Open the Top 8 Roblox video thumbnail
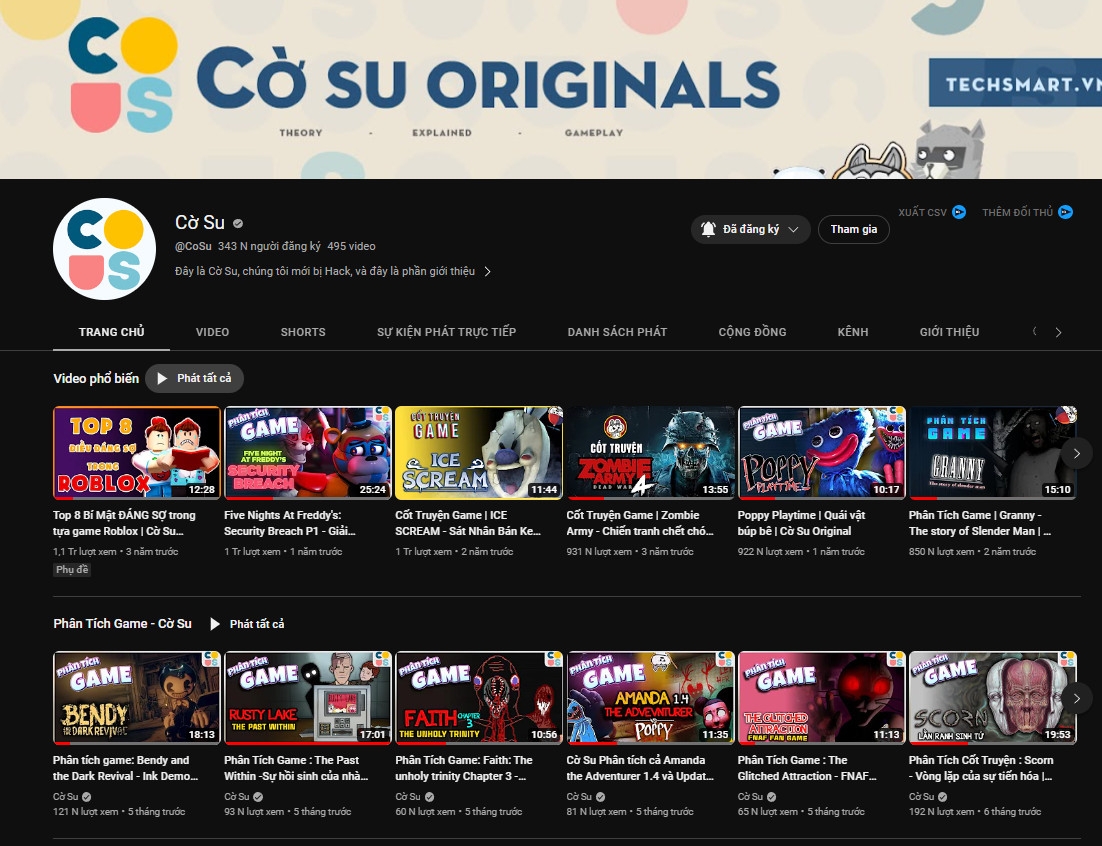Image resolution: width=1102 pixels, height=846 pixels. [x=137, y=453]
